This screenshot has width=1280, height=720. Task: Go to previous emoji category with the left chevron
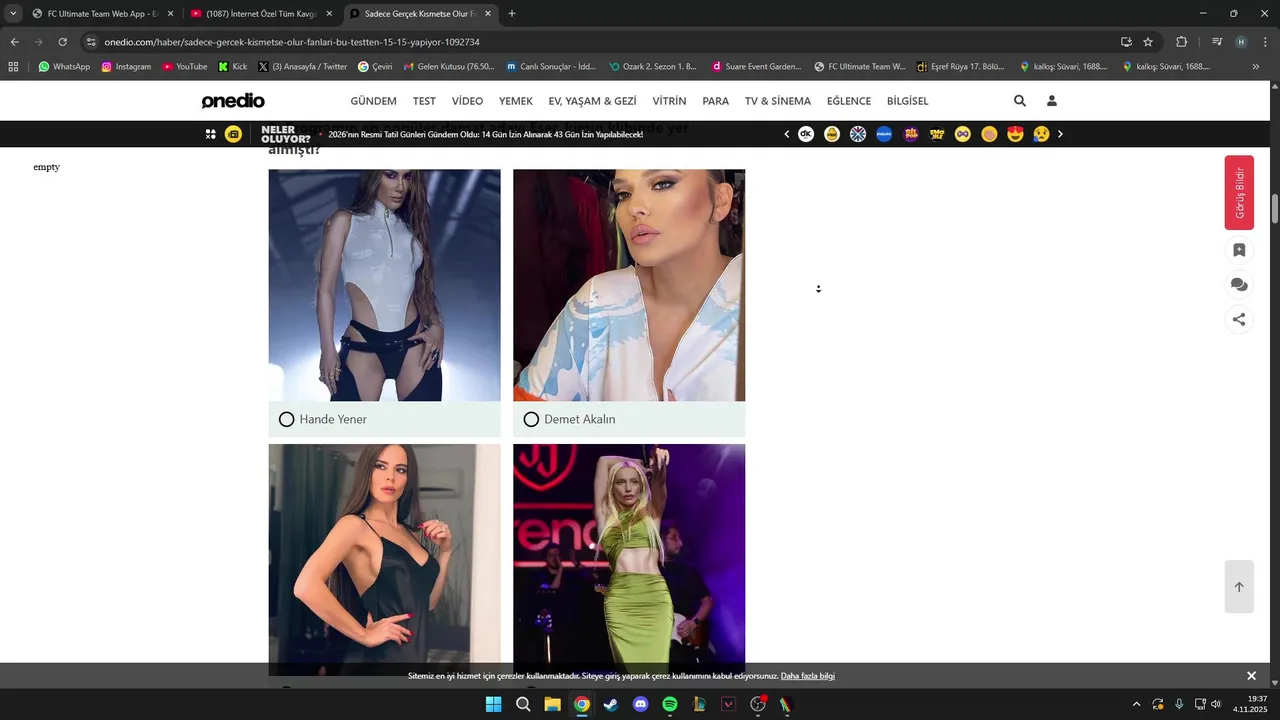(786, 134)
